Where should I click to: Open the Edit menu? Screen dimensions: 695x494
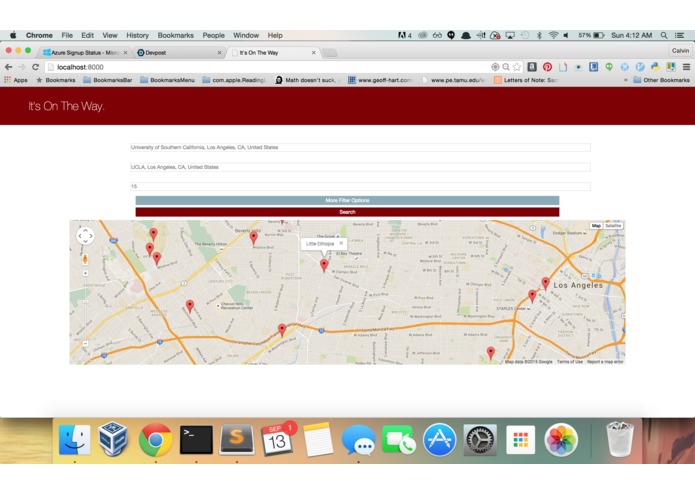point(87,35)
